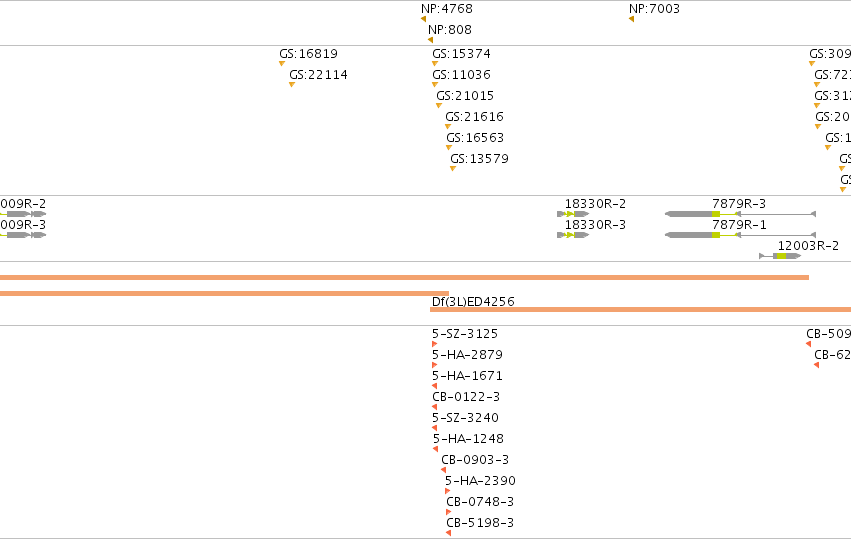Select the 18330R-3 transcript label
Image resolution: width=851 pixels, height=539 pixels.
595,225
